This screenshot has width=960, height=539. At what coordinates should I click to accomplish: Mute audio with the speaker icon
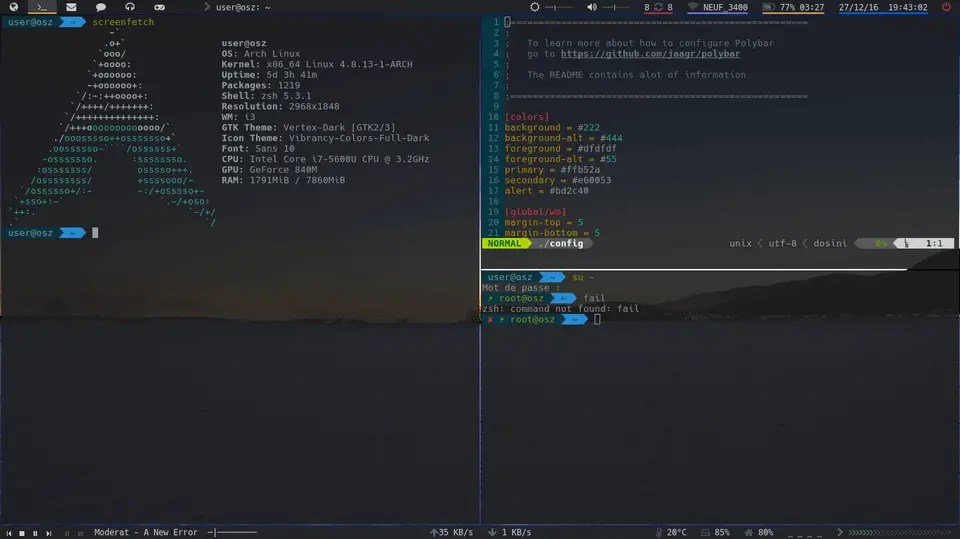pyautogui.click(x=591, y=7)
